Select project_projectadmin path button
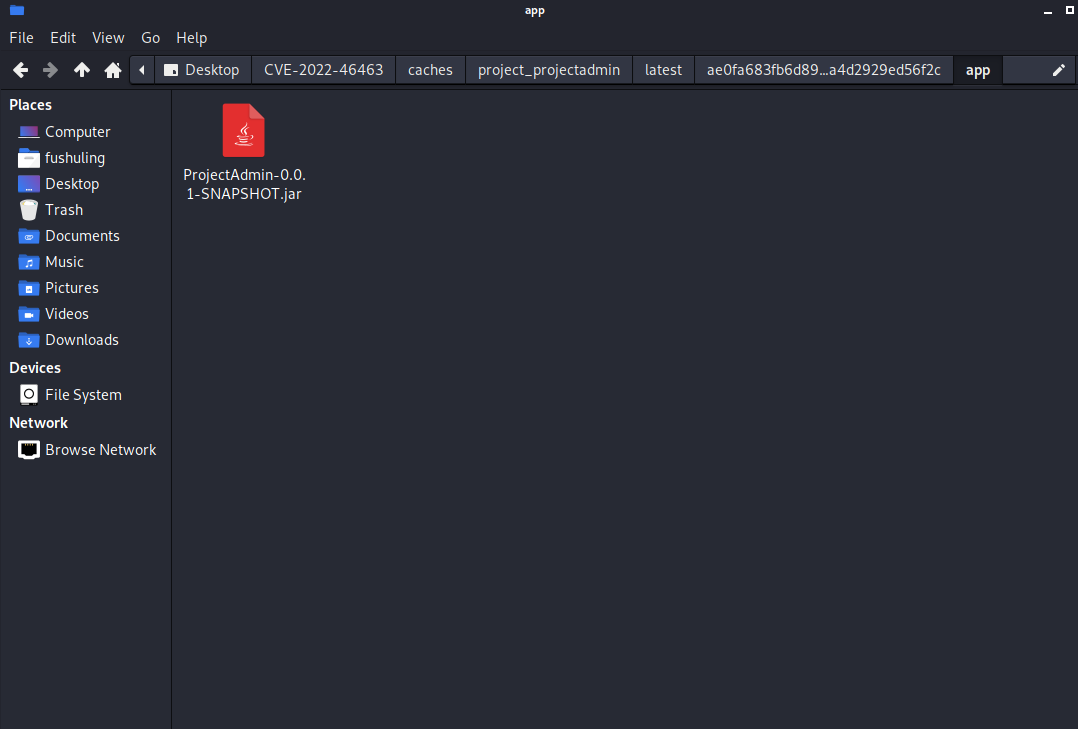 pyautogui.click(x=548, y=70)
